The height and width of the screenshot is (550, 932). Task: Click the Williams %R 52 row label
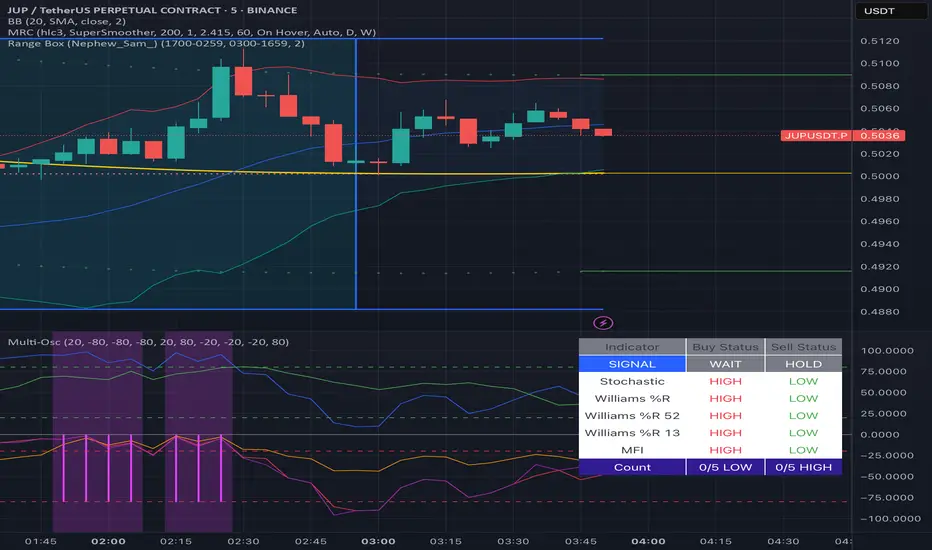[x=632, y=416]
